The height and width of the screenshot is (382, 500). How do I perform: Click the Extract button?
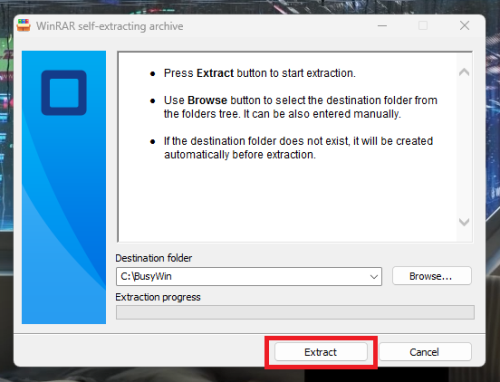point(321,352)
